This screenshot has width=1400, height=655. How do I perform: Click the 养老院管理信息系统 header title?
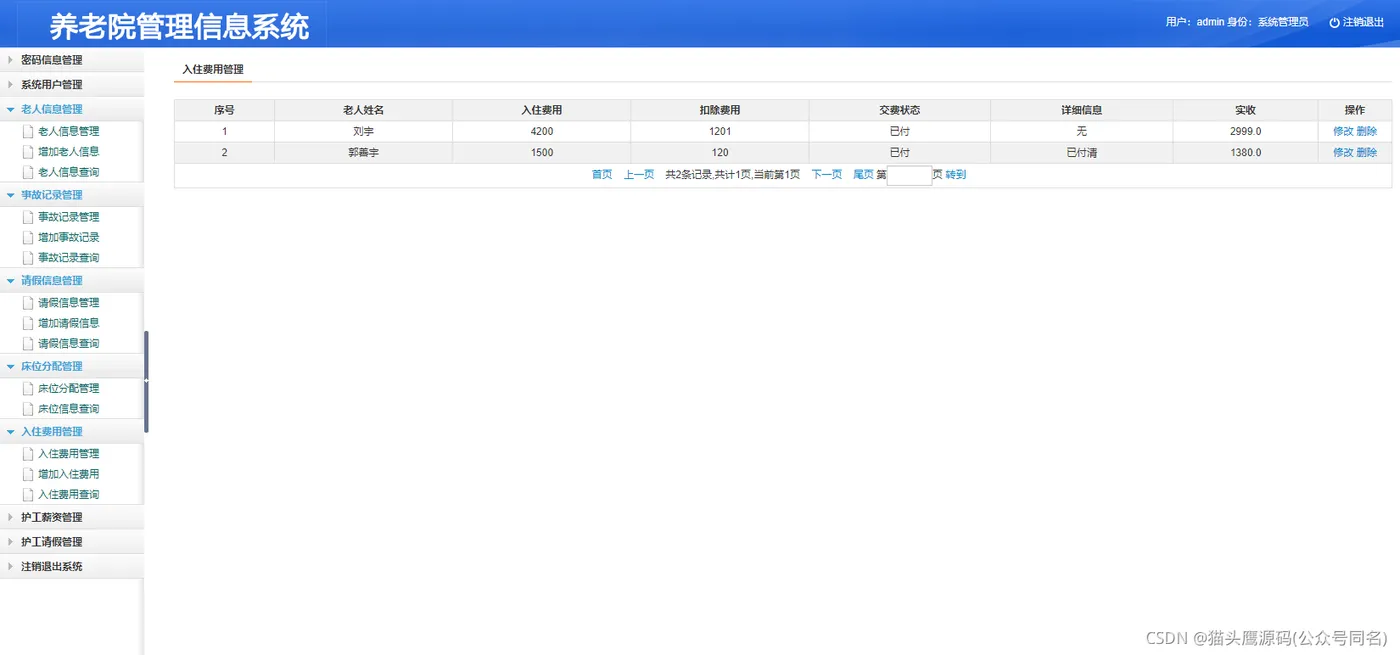(x=180, y=27)
